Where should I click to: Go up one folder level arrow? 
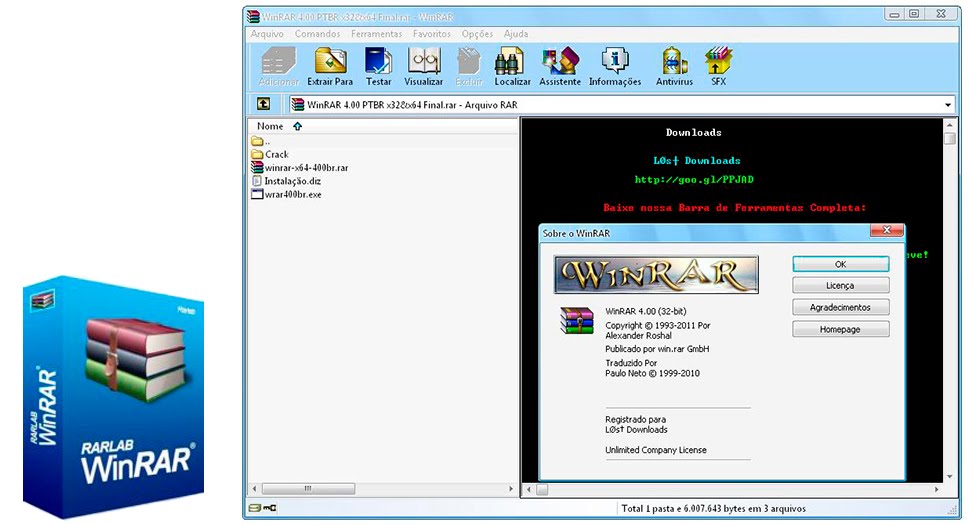(264, 104)
